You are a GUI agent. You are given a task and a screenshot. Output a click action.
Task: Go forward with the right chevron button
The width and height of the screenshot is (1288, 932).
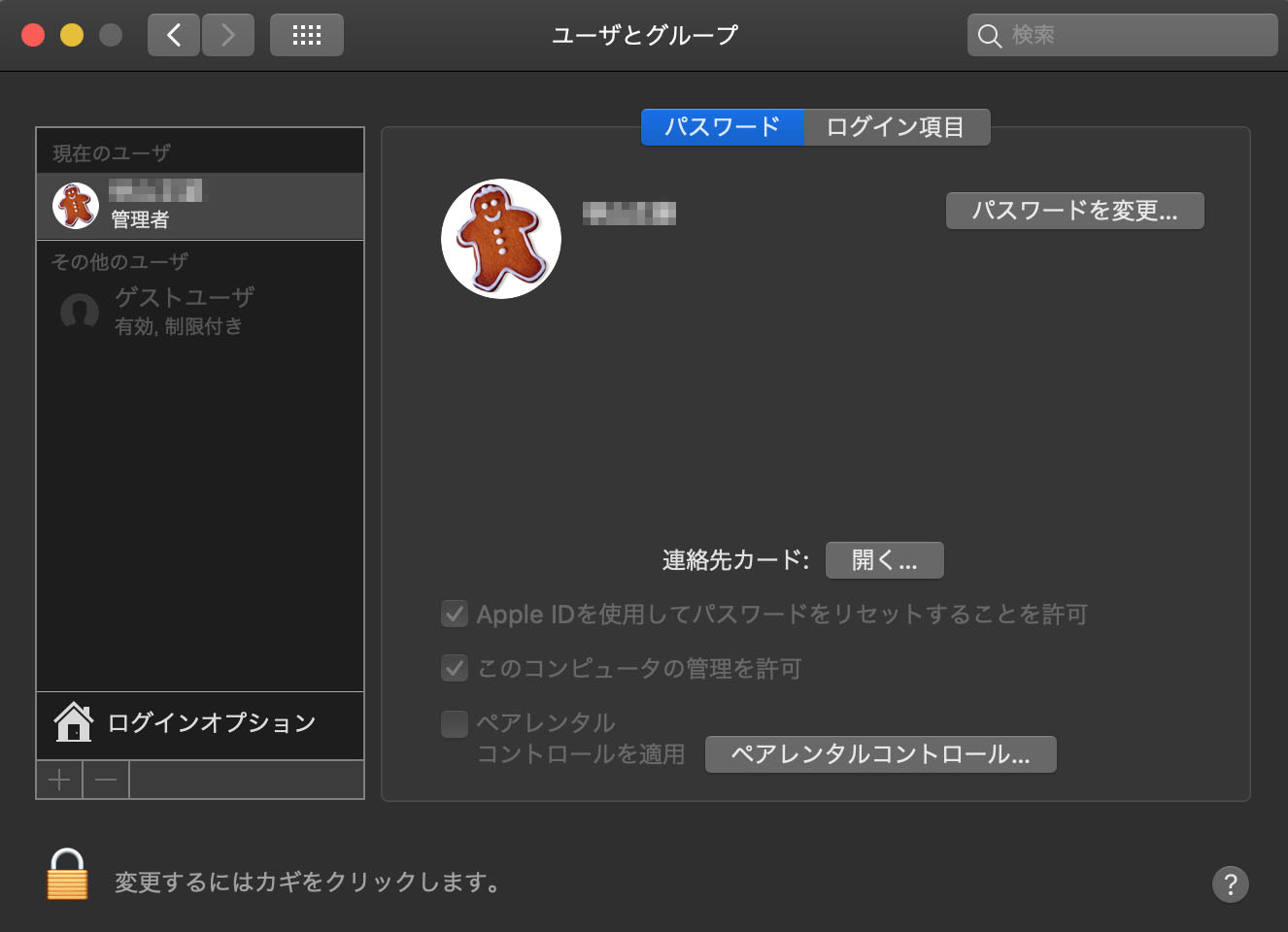[228, 36]
